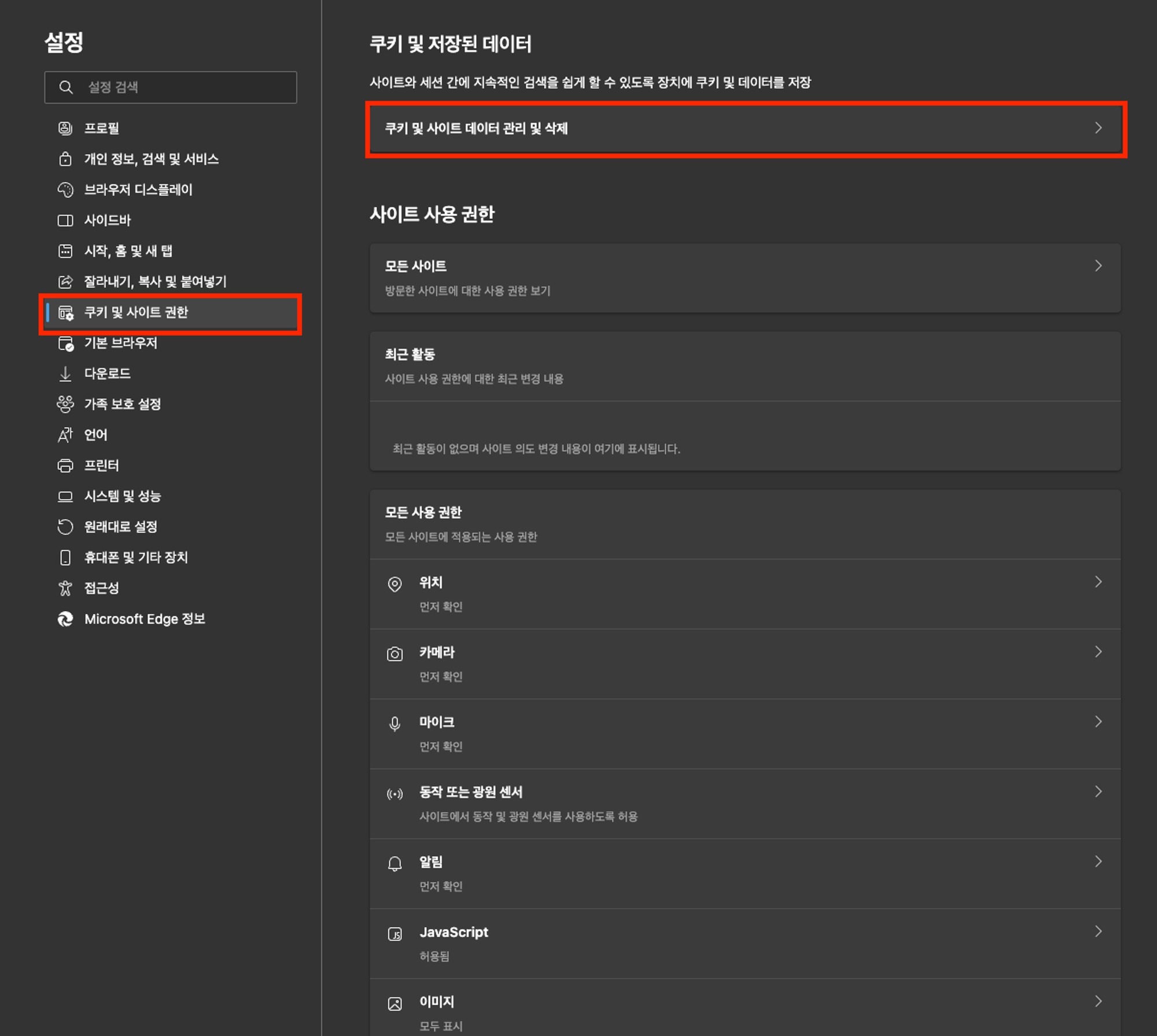Open the 사이드바 settings menu item
This screenshot has height=1036, width=1157.
(108, 220)
